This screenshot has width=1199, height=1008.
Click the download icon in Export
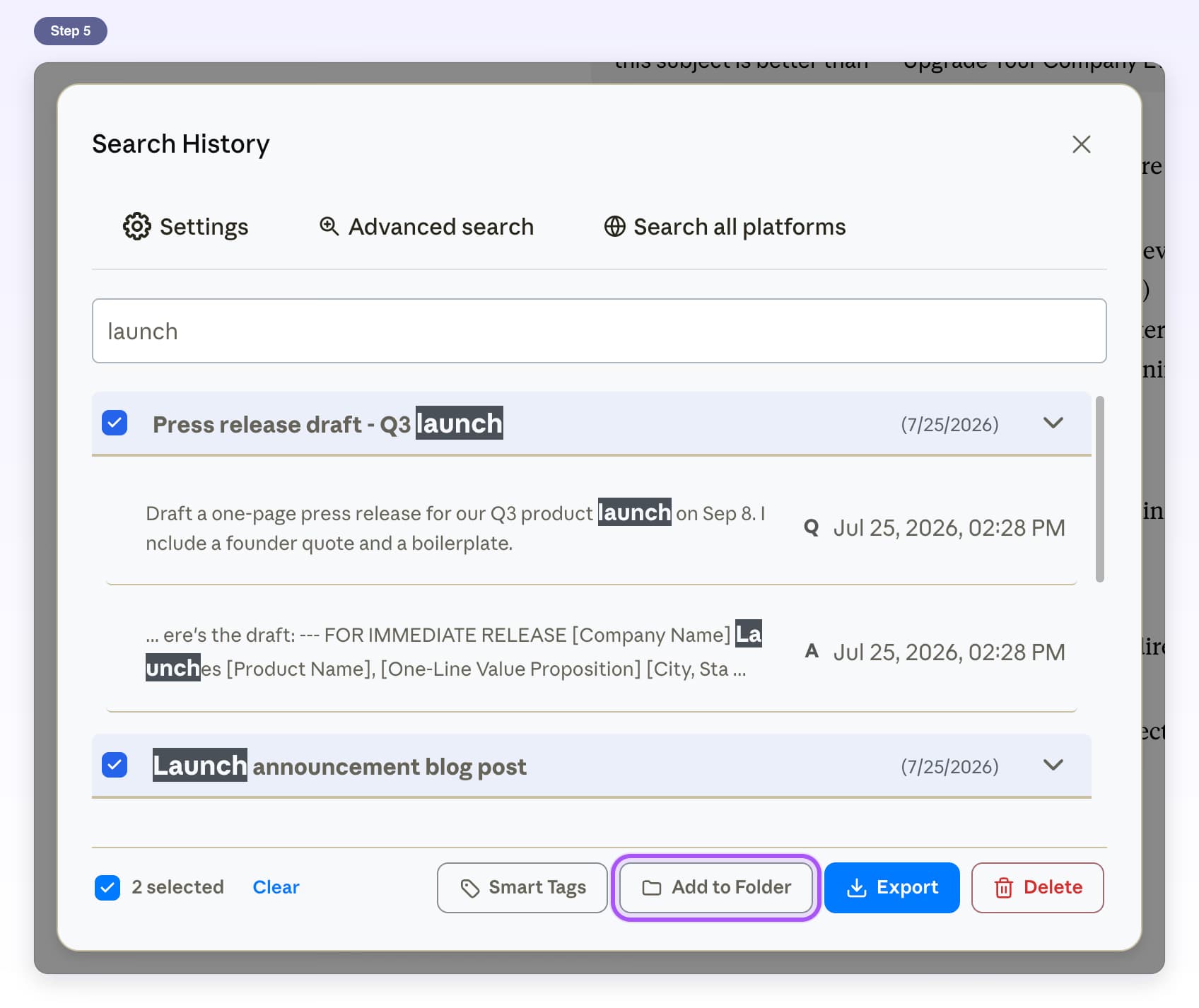pyautogui.click(x=856, y=888)
